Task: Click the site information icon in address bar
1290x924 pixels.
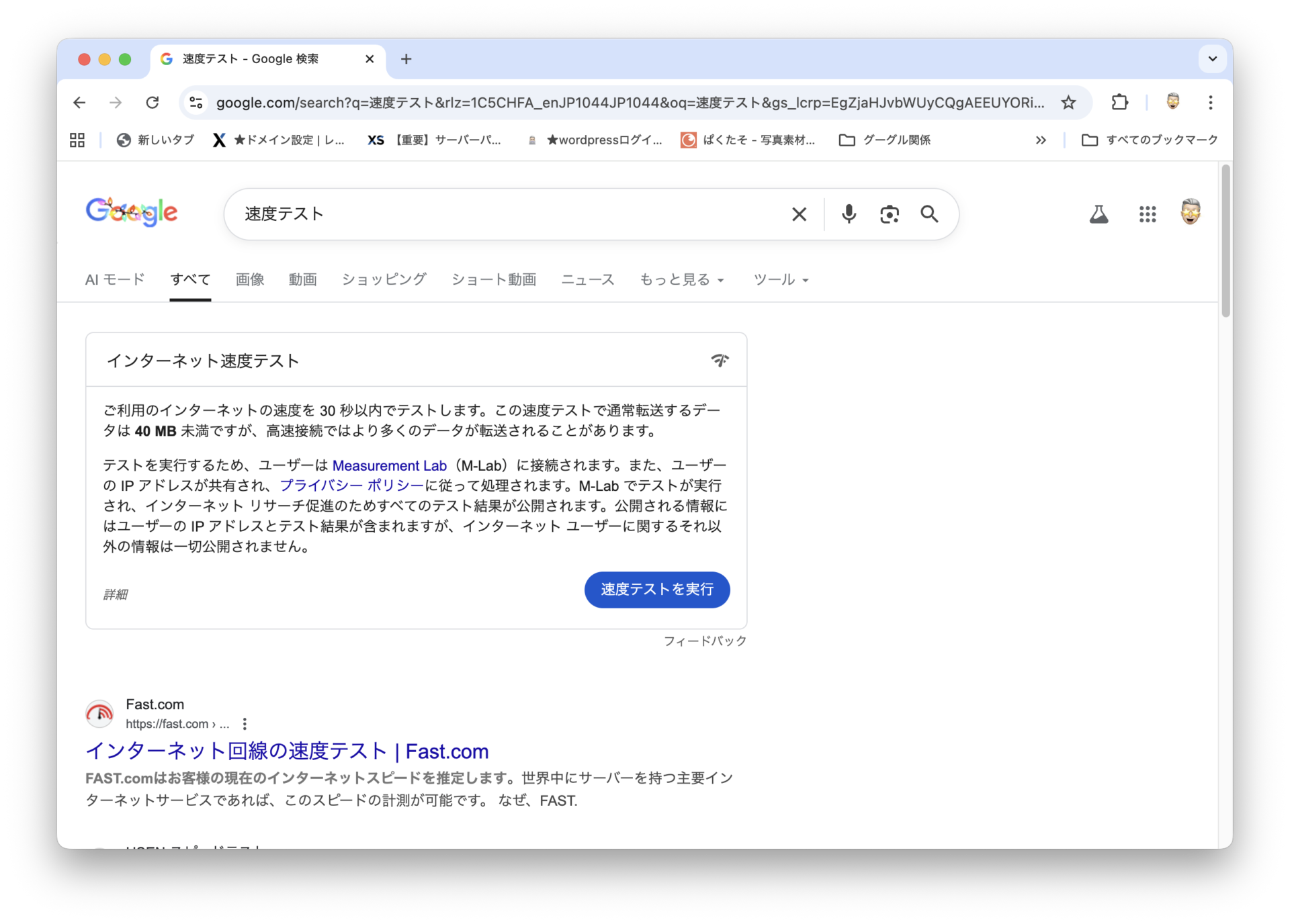Action: click(x=196, y=103)
